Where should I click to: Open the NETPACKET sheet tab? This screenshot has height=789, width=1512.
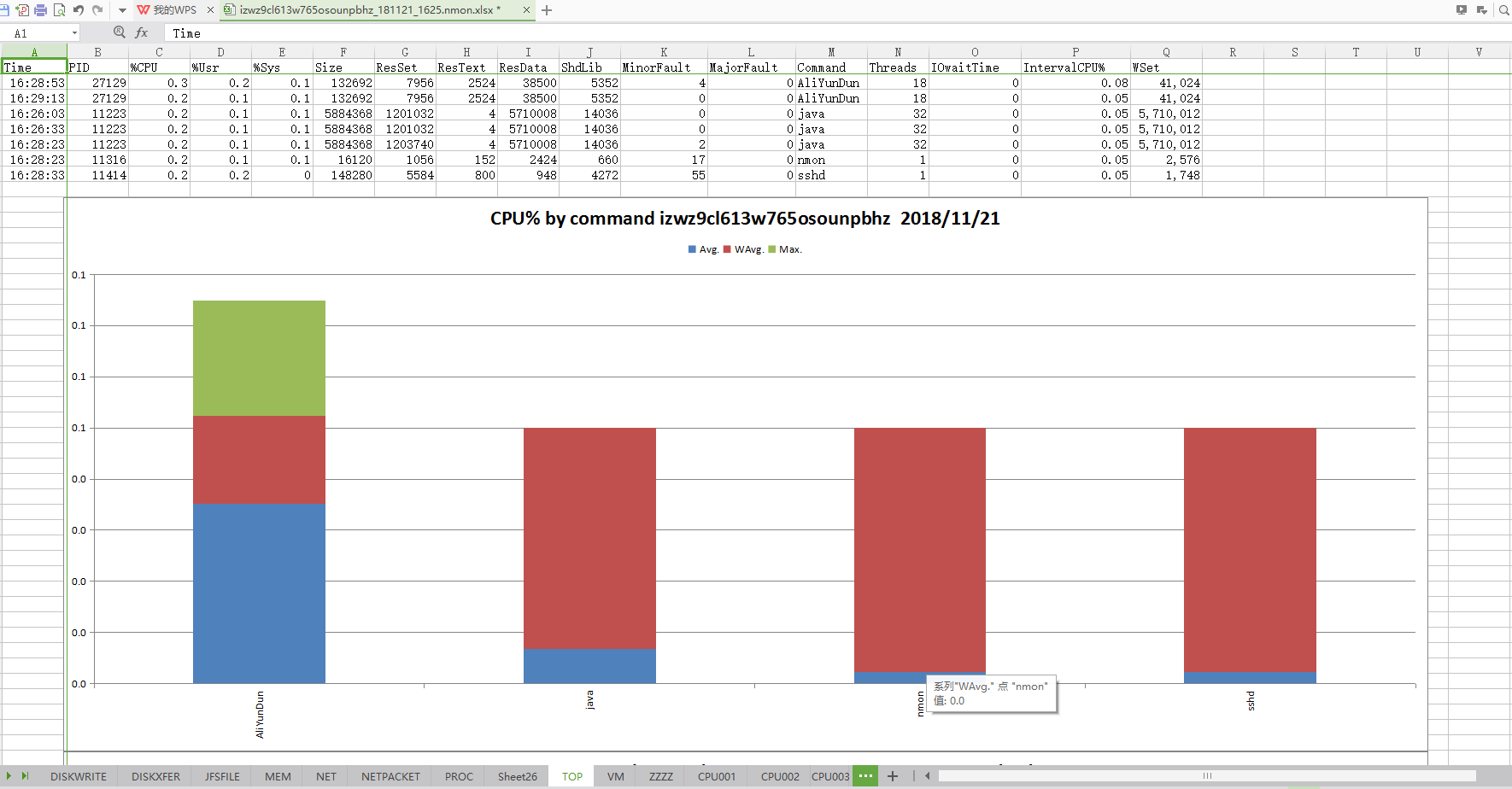(390, 777)
